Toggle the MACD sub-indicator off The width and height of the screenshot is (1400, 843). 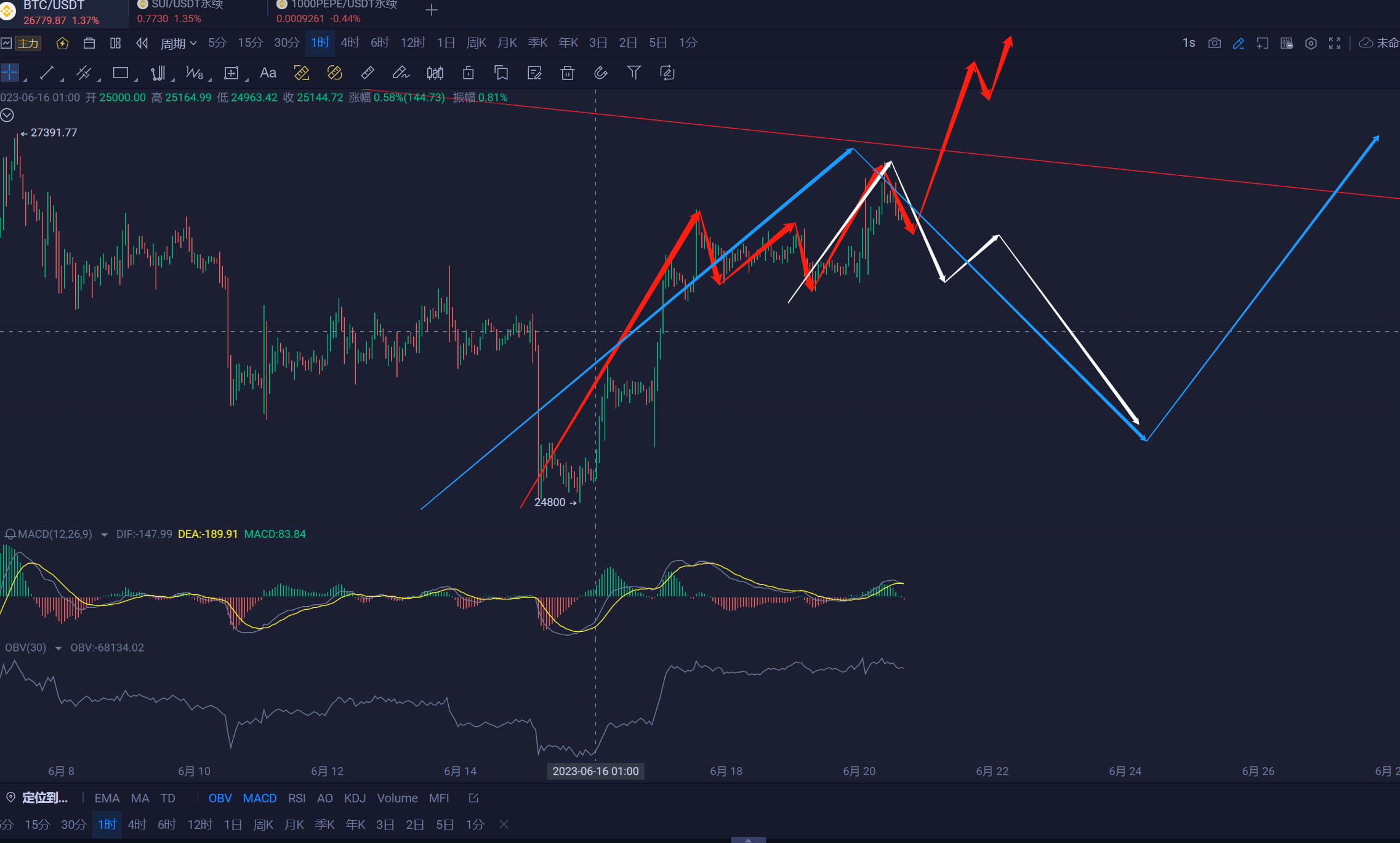260,798
